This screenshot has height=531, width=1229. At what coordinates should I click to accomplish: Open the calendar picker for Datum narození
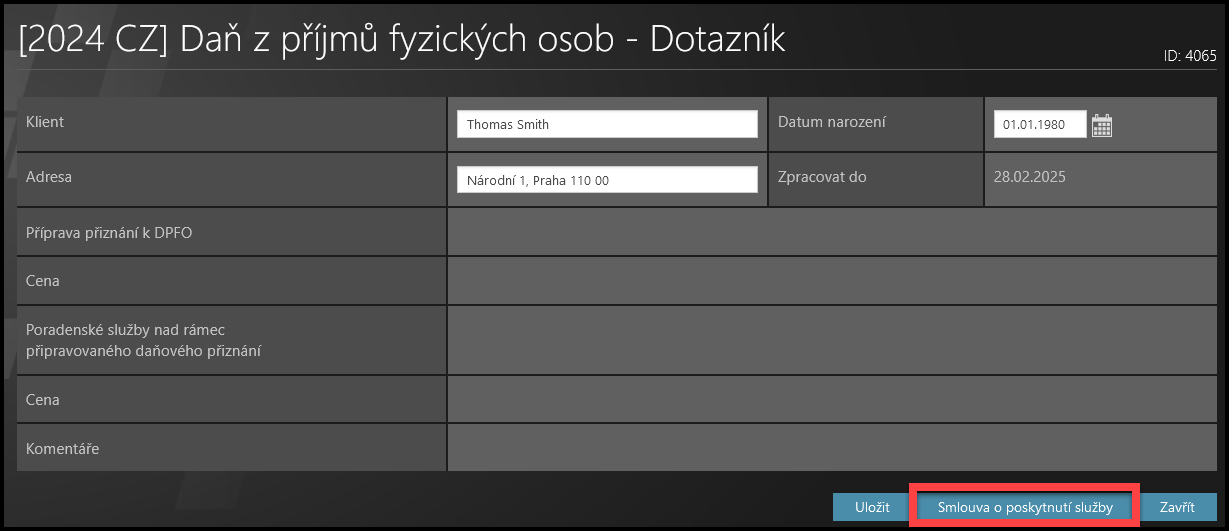click(x=1102, y=125)
